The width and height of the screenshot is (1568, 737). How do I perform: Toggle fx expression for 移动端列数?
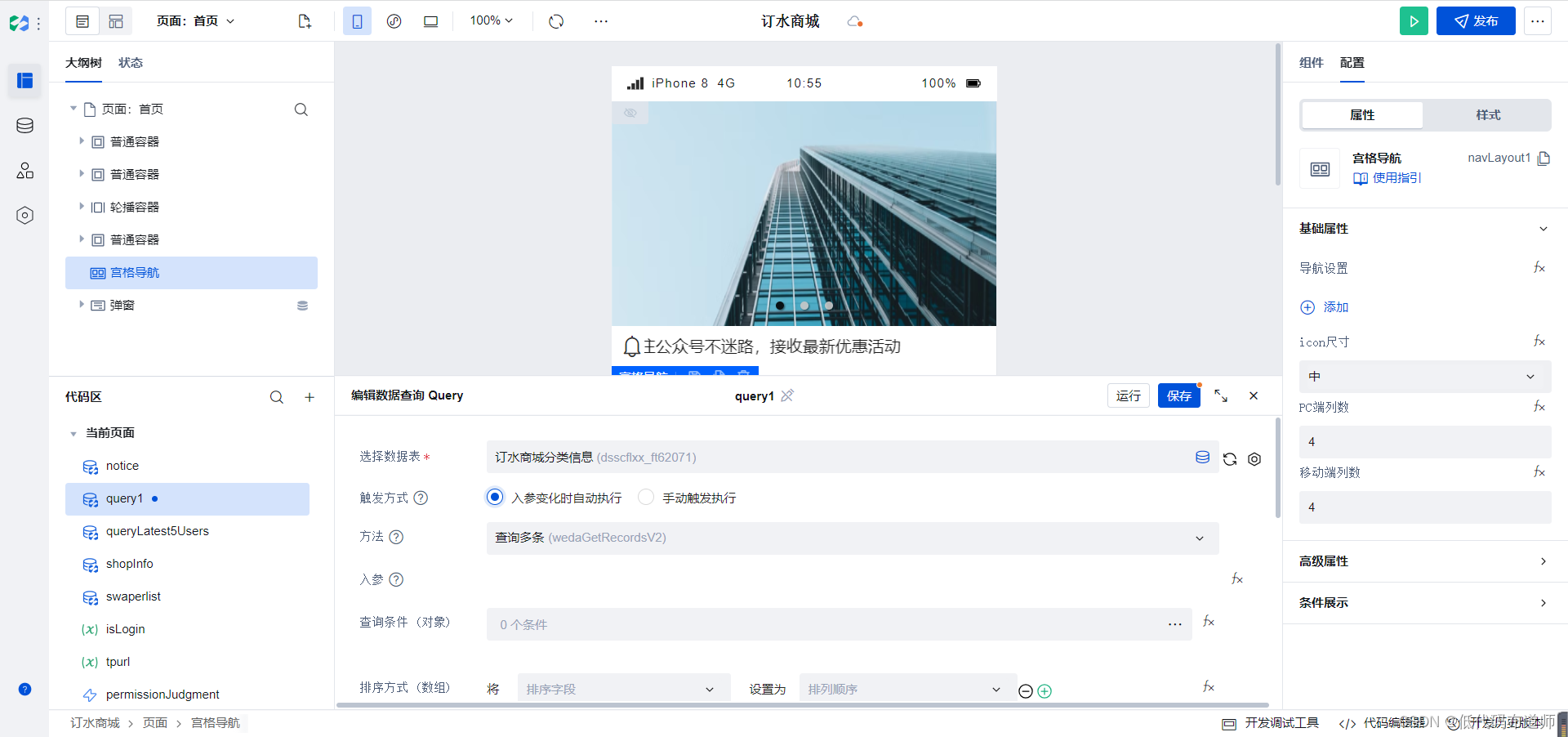pyautogui.click(x=1539, y=472)
